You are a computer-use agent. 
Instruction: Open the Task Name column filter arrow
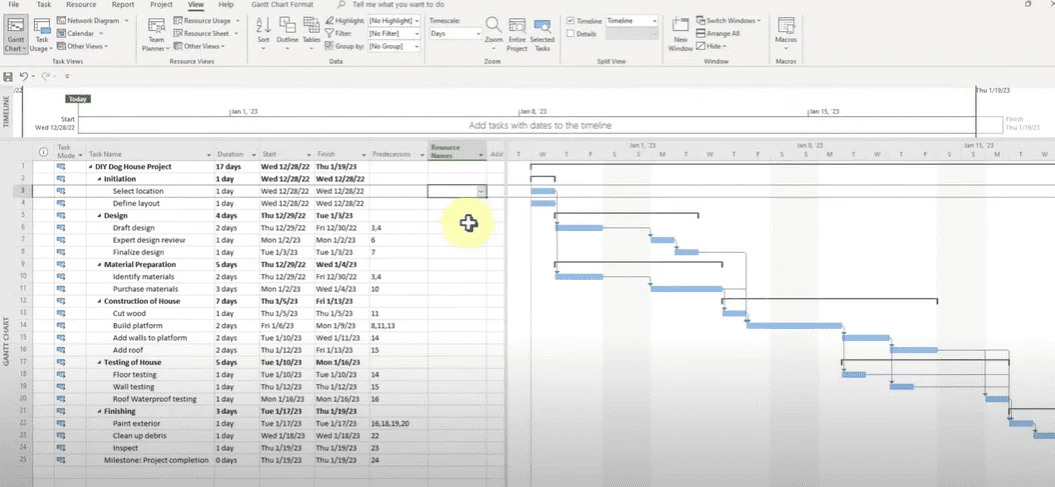point(209,154)
